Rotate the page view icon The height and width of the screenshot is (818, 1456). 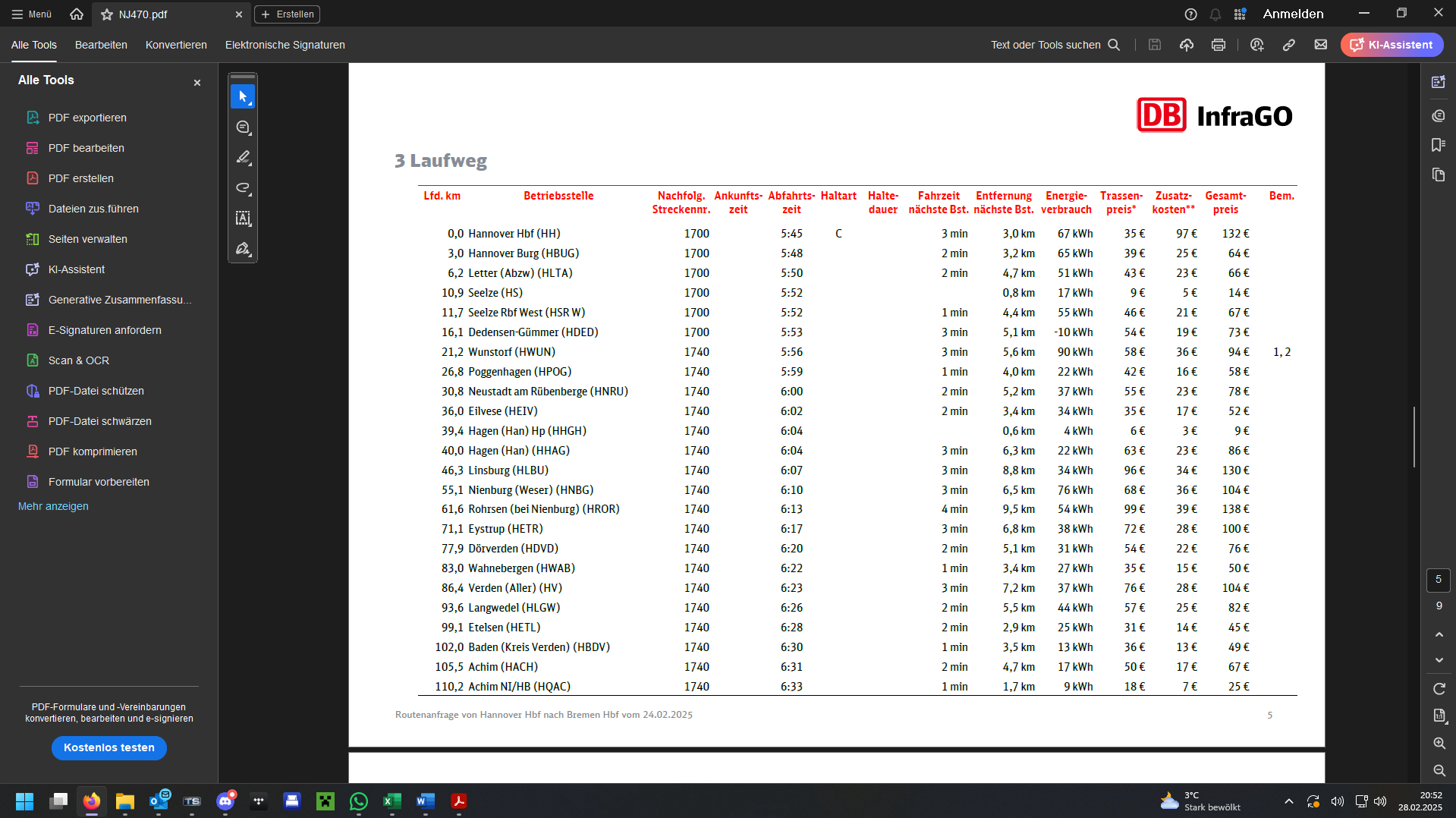coord(1439,689)
